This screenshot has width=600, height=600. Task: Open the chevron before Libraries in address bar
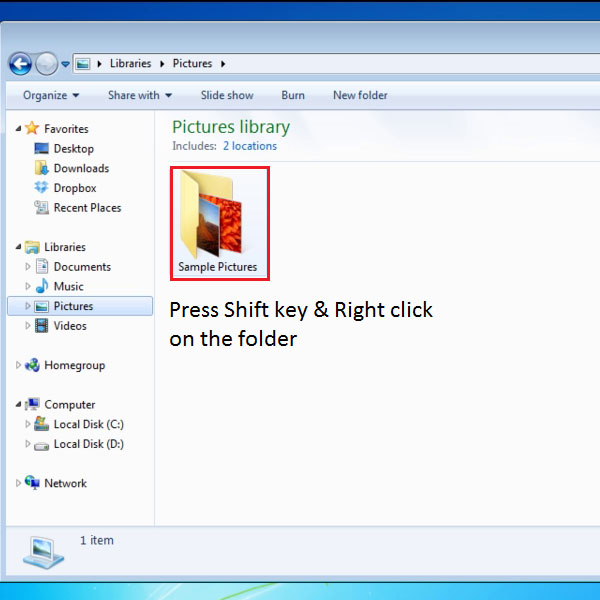point(99,64)
